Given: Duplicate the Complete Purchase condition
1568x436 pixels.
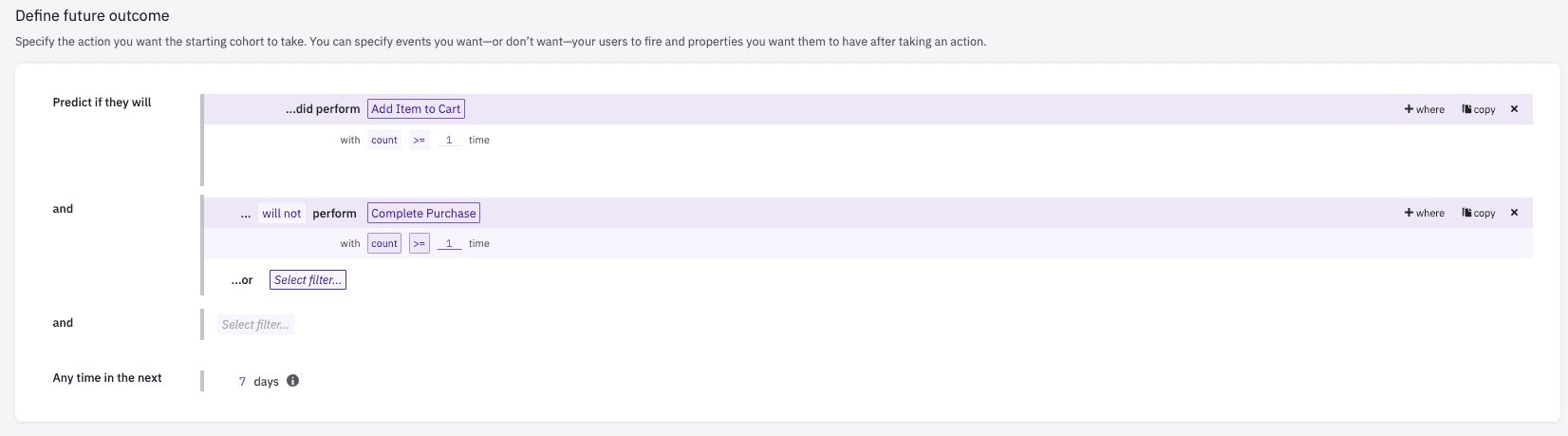Looking at the screenshot, I should click(x=1478, y=213).
